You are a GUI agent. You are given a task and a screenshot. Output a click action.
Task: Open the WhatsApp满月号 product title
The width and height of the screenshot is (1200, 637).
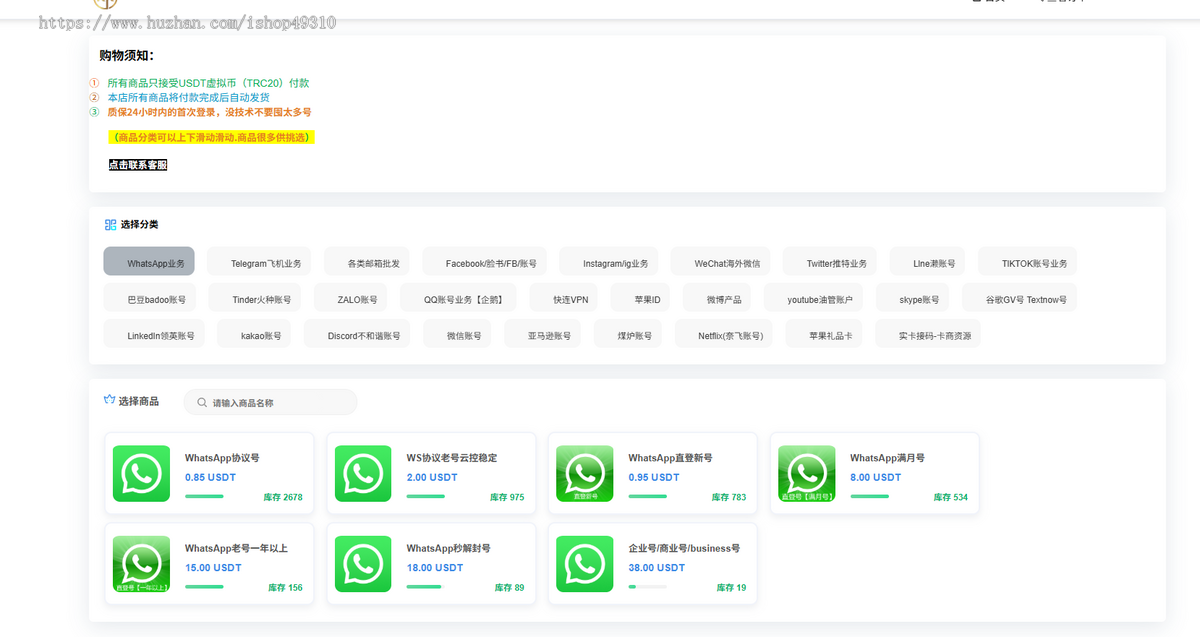888,458
